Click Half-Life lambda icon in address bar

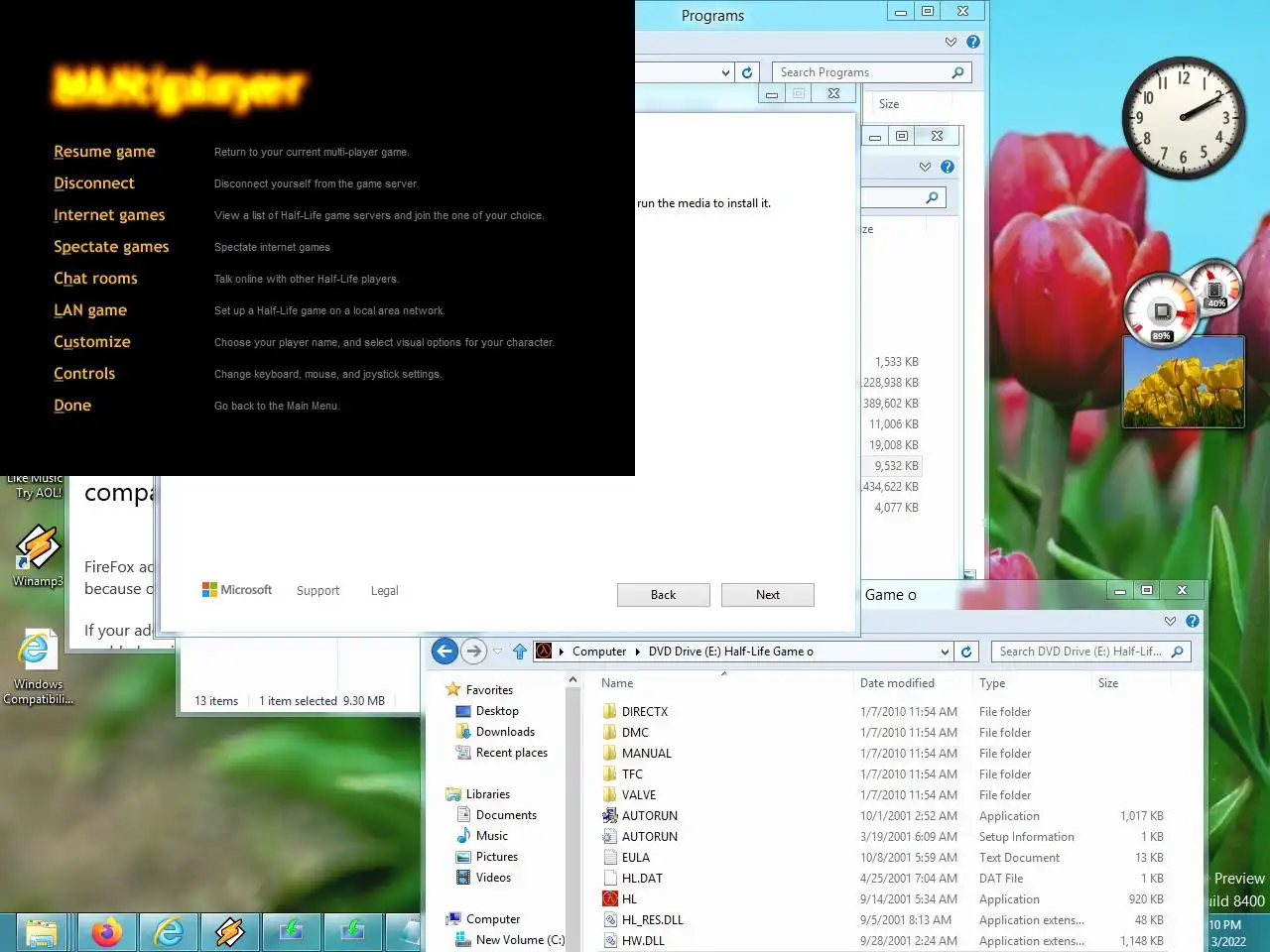point(544,652)
